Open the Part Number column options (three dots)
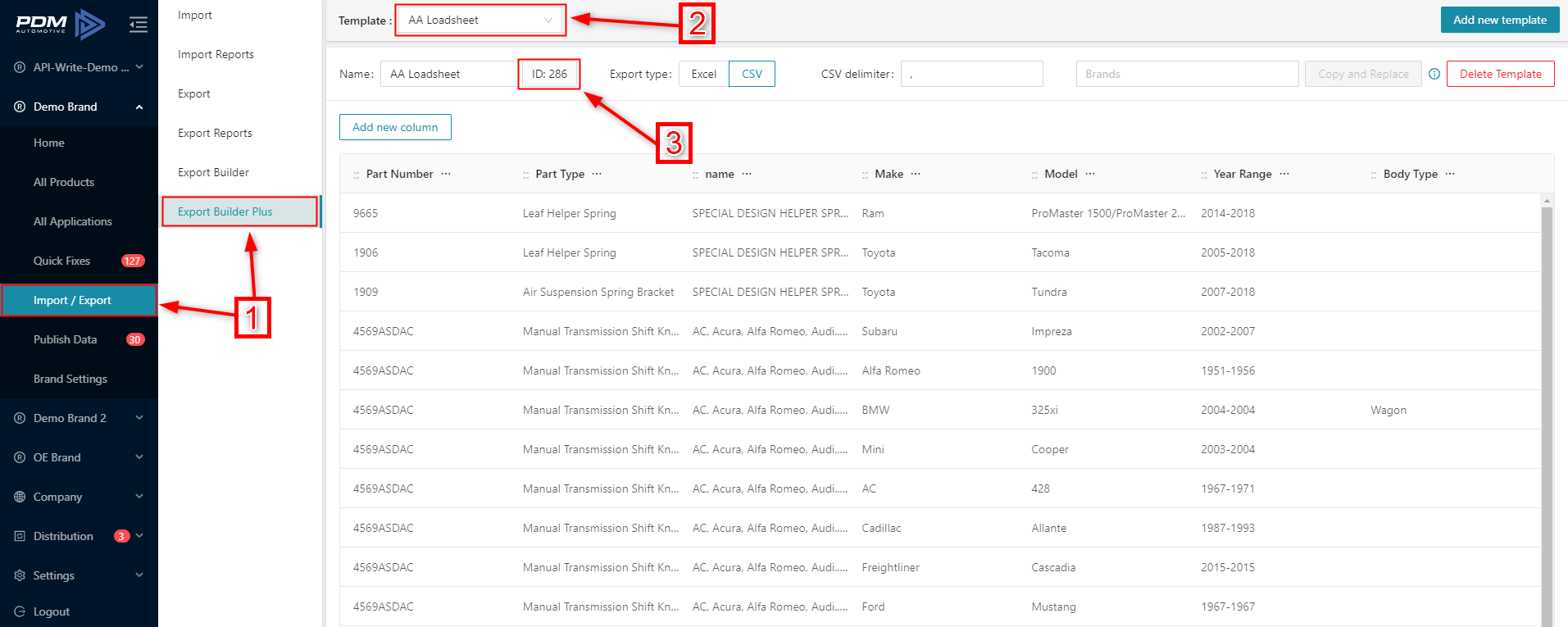This screenshot has width=1568, height=627. (x=446, y=174)
